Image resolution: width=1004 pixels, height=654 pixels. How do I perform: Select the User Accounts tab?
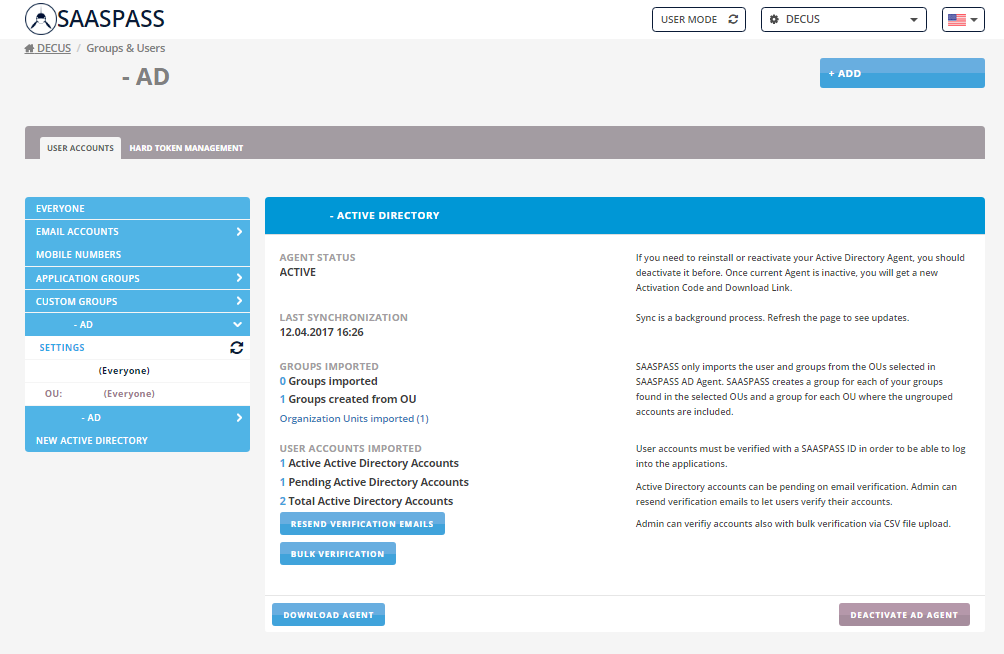coord(80,148)
